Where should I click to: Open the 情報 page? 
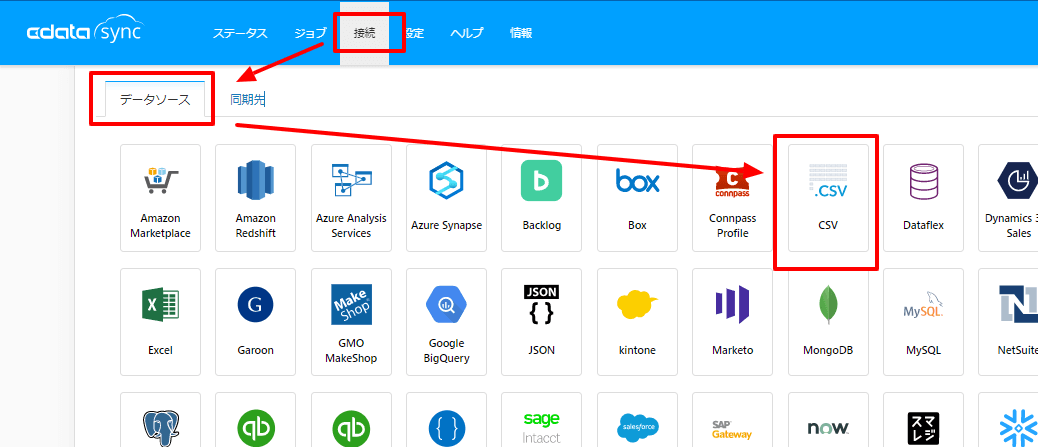click(x=521, y=33)
